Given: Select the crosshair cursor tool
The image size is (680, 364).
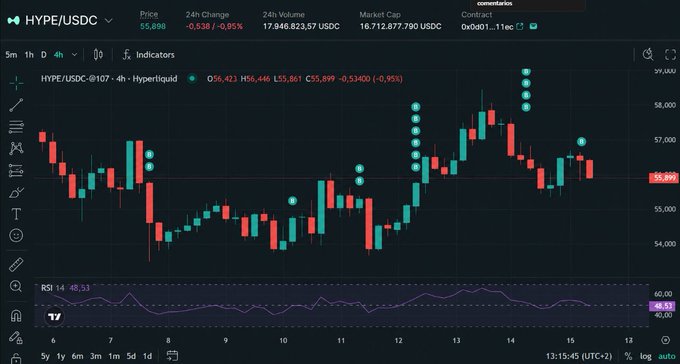Looking at the screenshot, I should 16,82.
